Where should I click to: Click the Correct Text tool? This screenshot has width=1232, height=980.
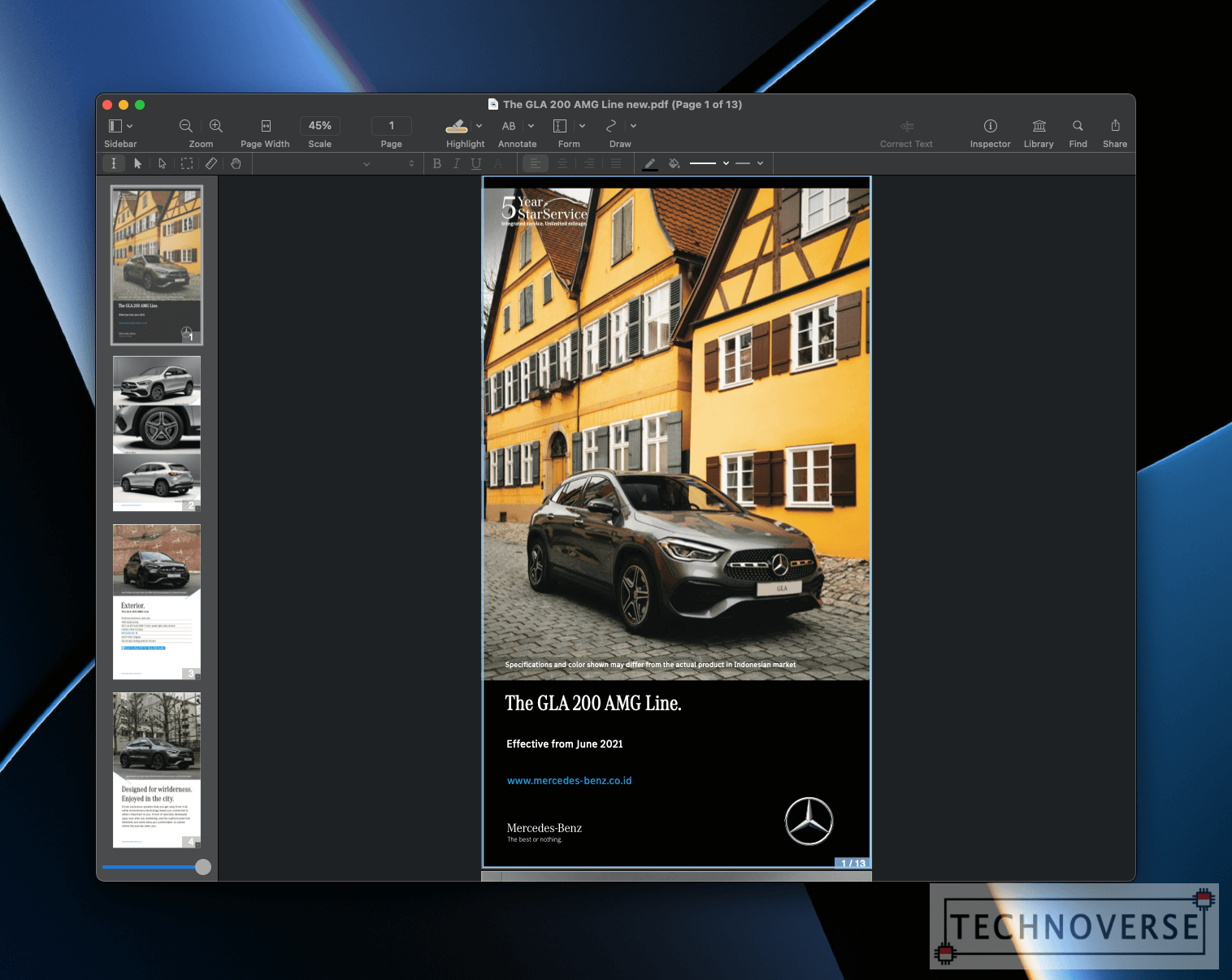tap(907, 126)
